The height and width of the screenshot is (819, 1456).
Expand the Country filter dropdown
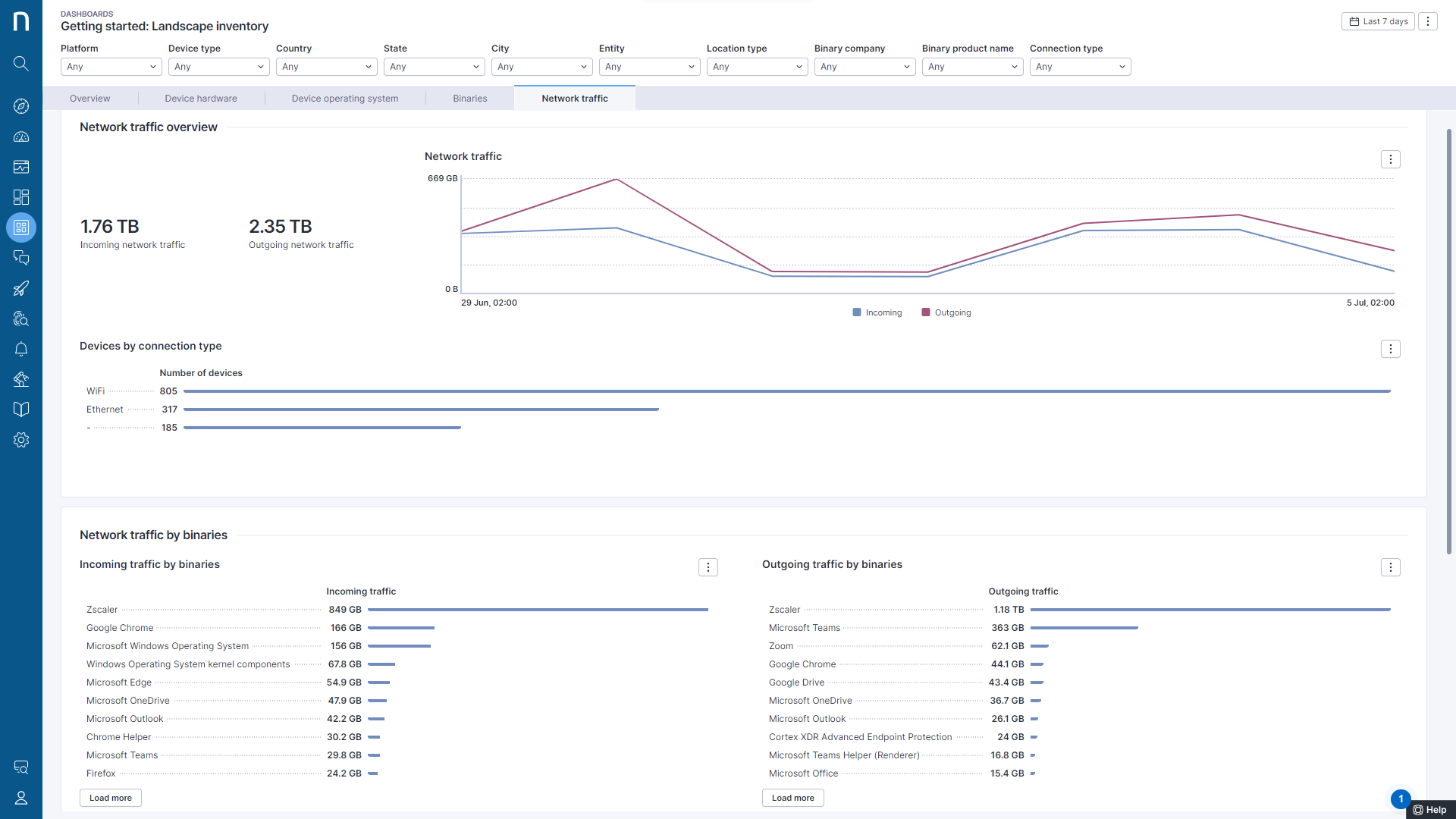pos(327,67)
